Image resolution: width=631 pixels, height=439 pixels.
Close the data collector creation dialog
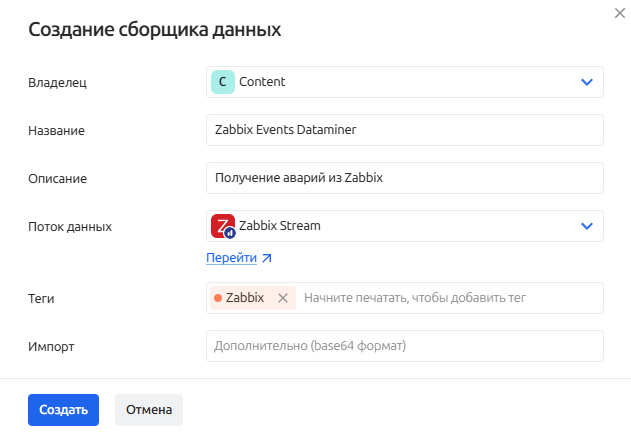click(x=617, y=12)
